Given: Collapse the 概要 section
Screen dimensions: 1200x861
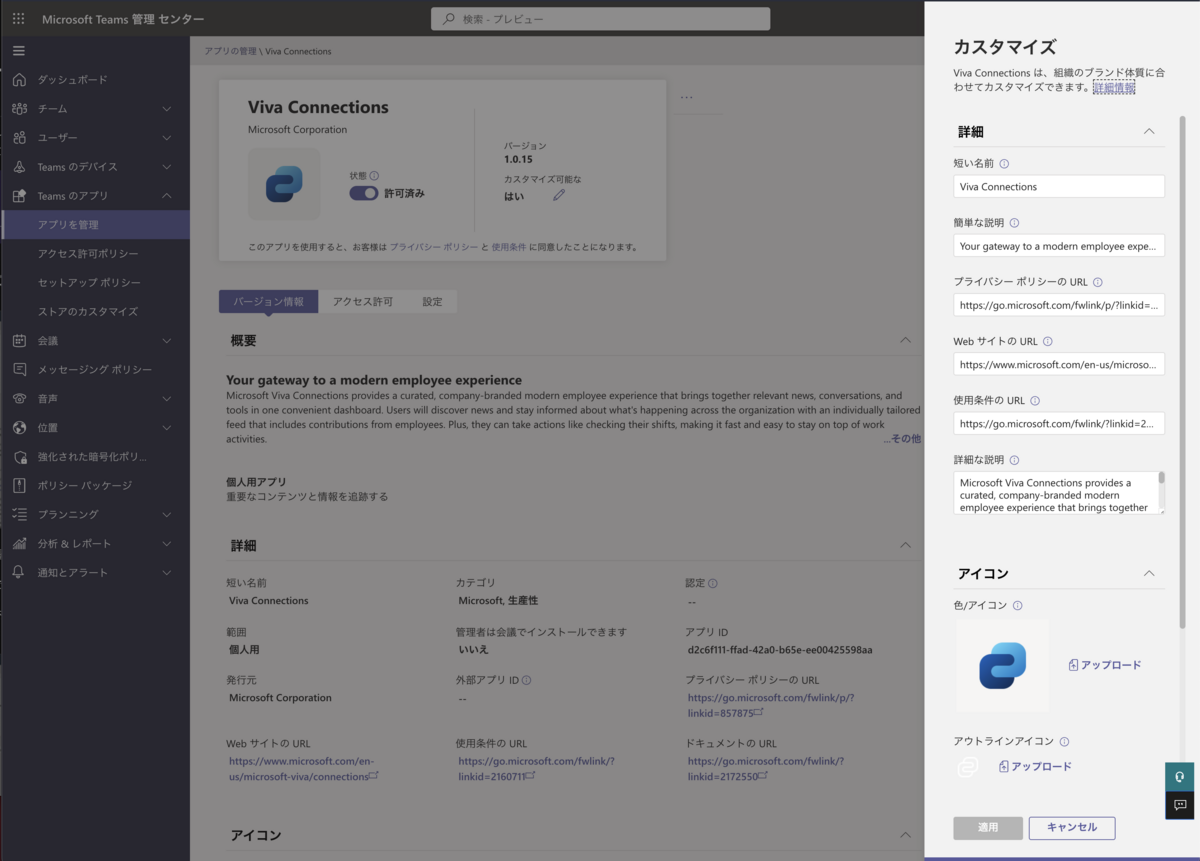Looking at the screenshot, I should tap(905, 340).
